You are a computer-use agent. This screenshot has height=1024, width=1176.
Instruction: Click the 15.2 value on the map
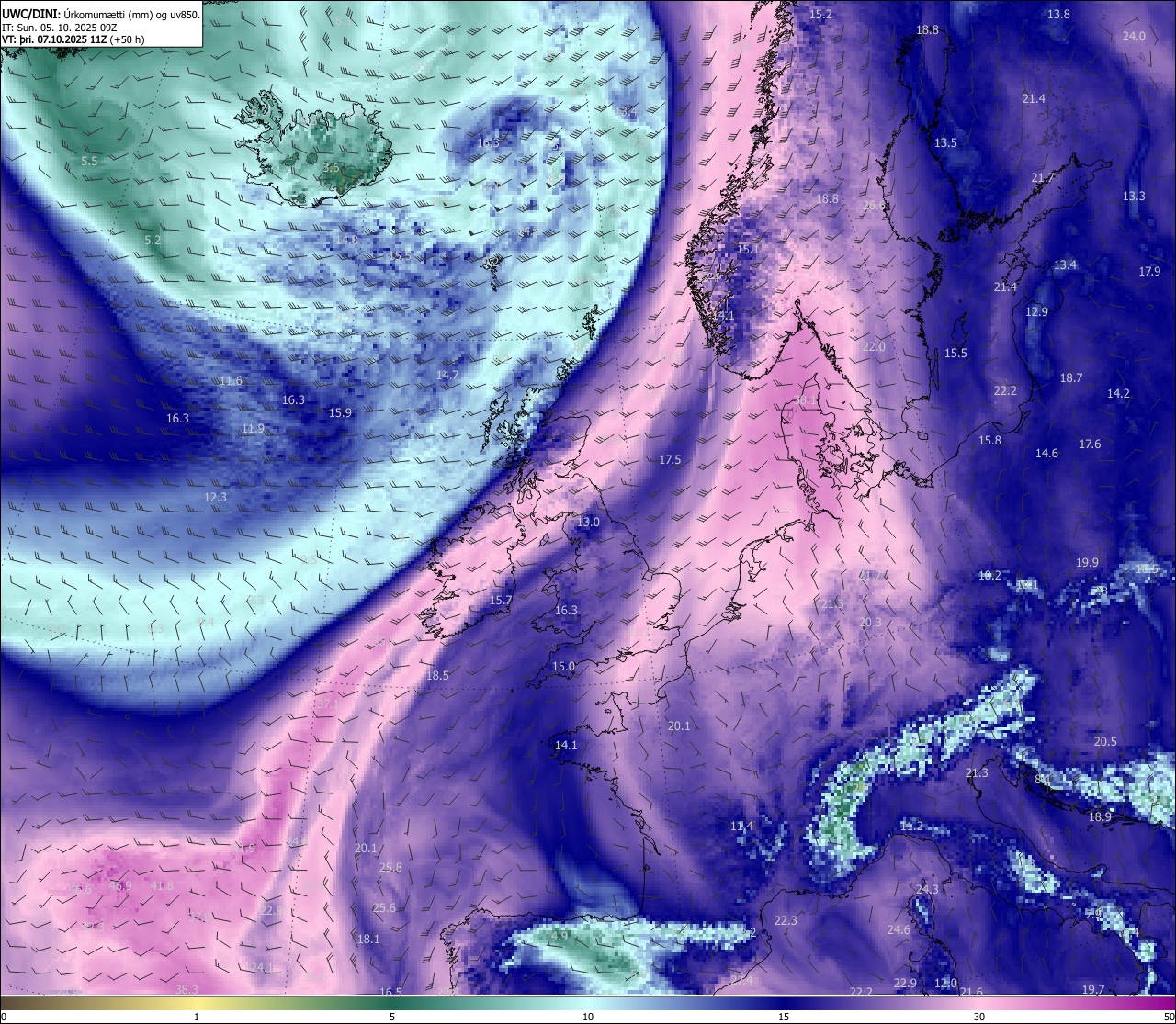[x=820, y=14]
